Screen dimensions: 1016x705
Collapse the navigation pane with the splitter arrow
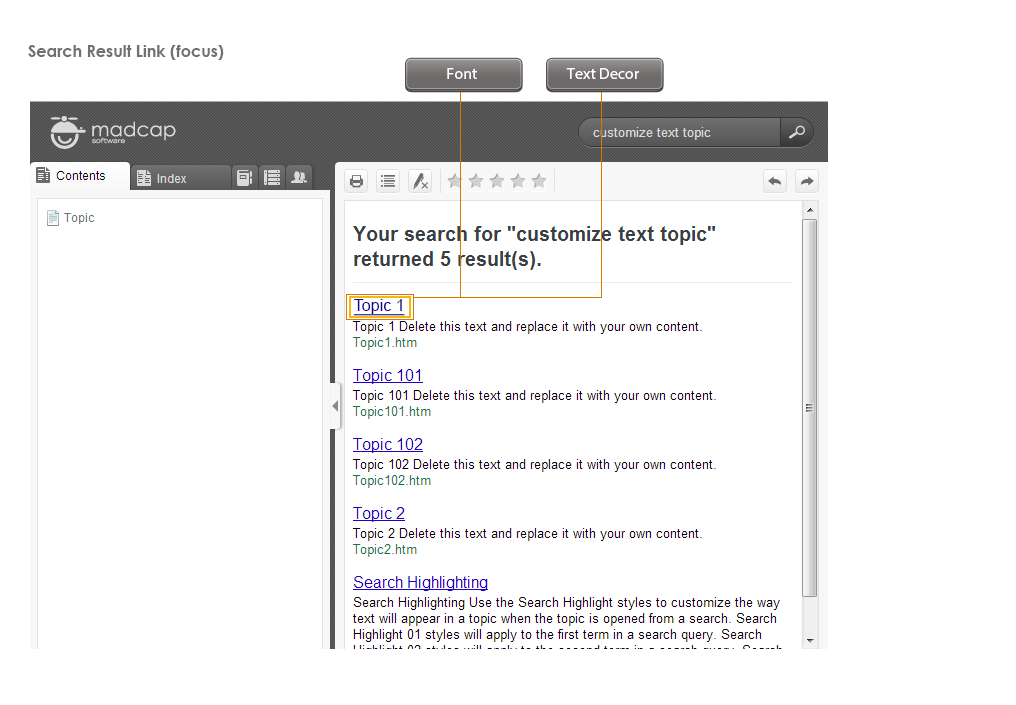[x=335, y=406]
